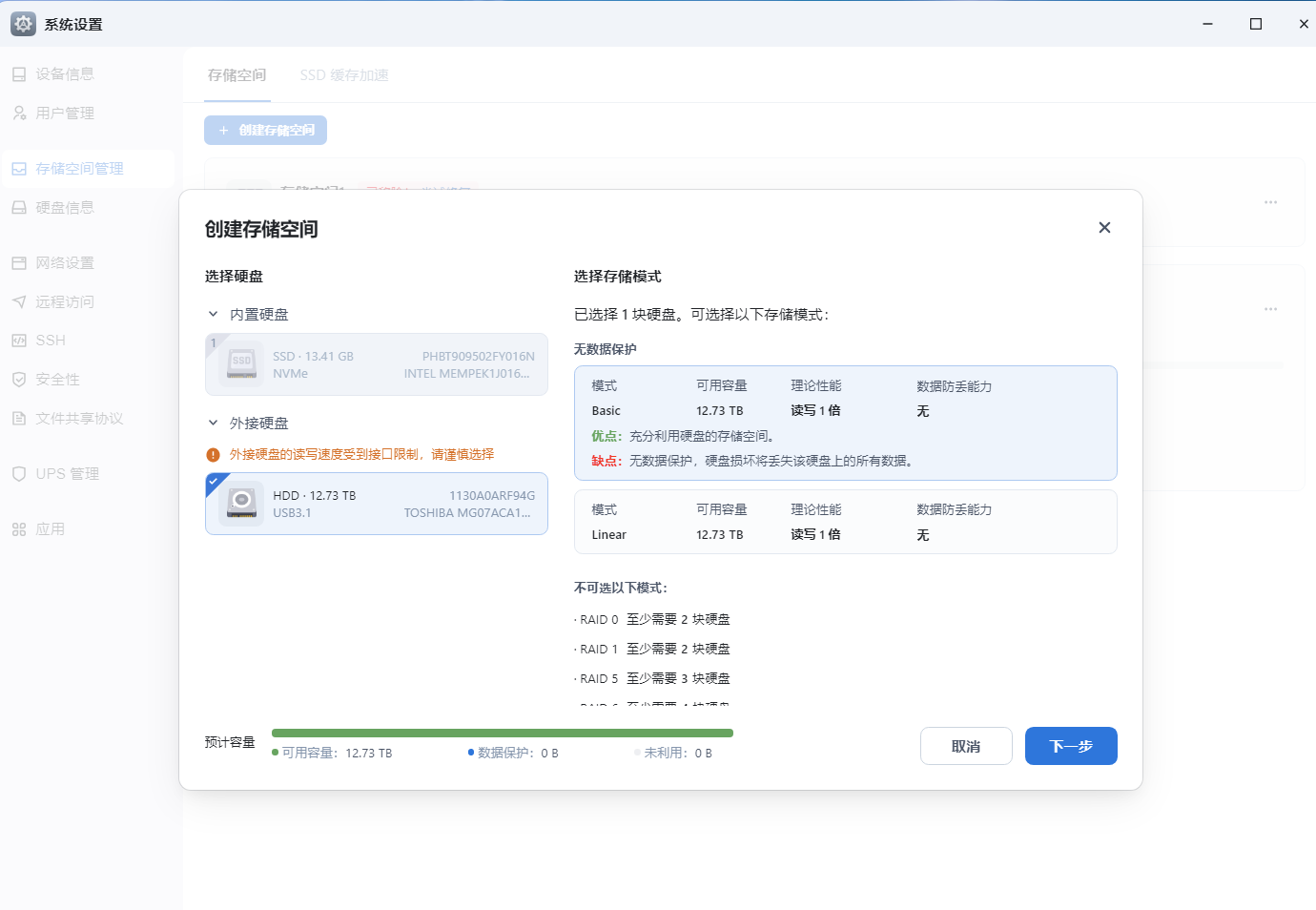The height and width of the screenshot is (910, 1316).
Task: Click the system settings gear icon
Action: point(24,24)
